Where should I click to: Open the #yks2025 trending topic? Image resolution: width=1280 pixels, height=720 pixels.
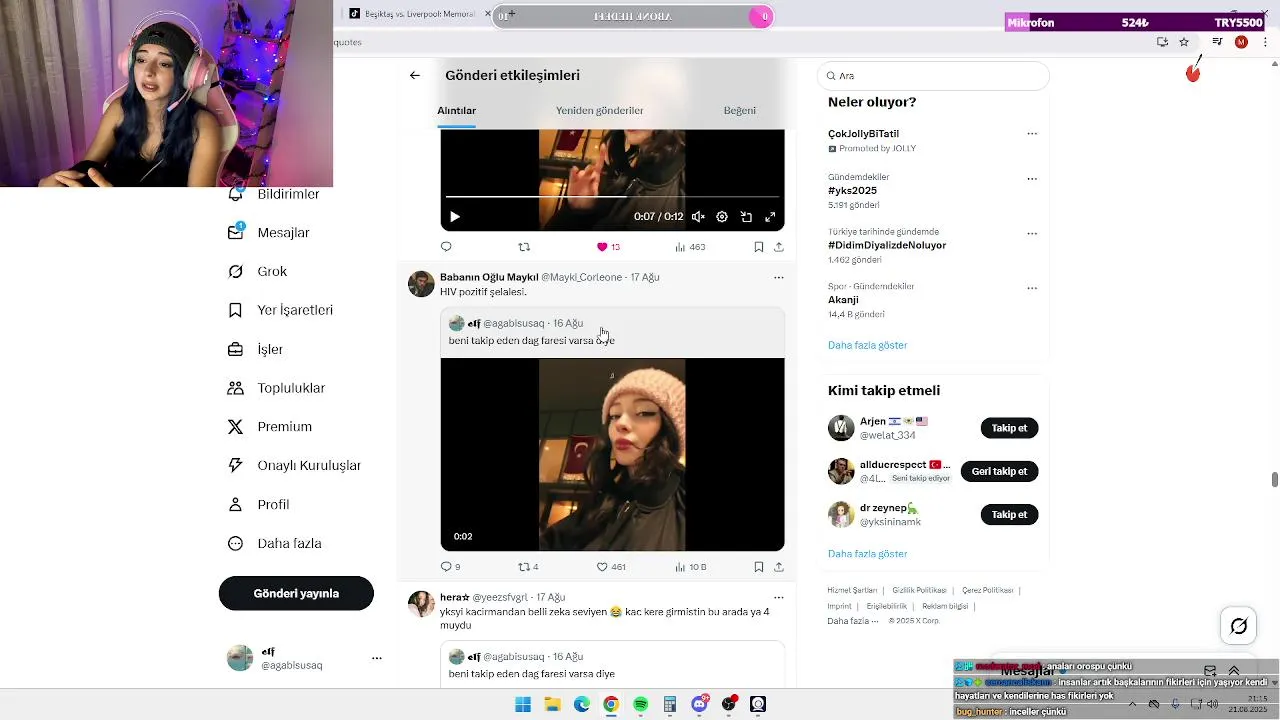[852, 190]
